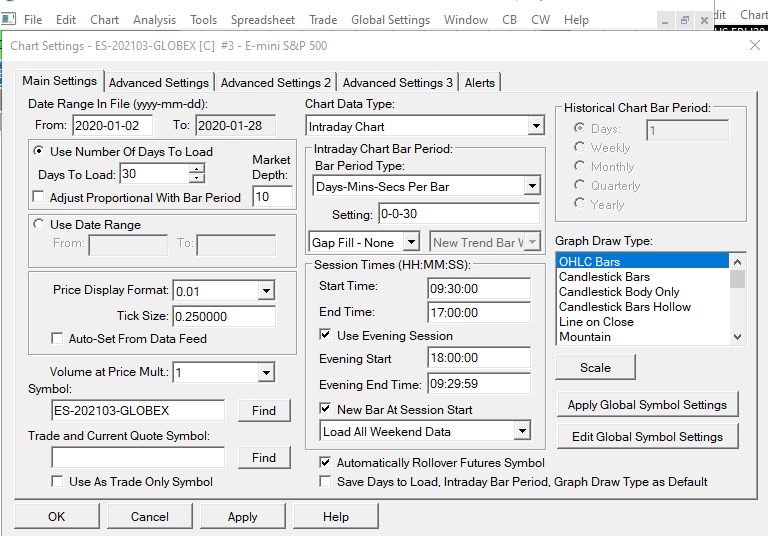The width and height of the screenshot is (768, 536).
Task: Click the Start Time field
Action: [479, 289]
